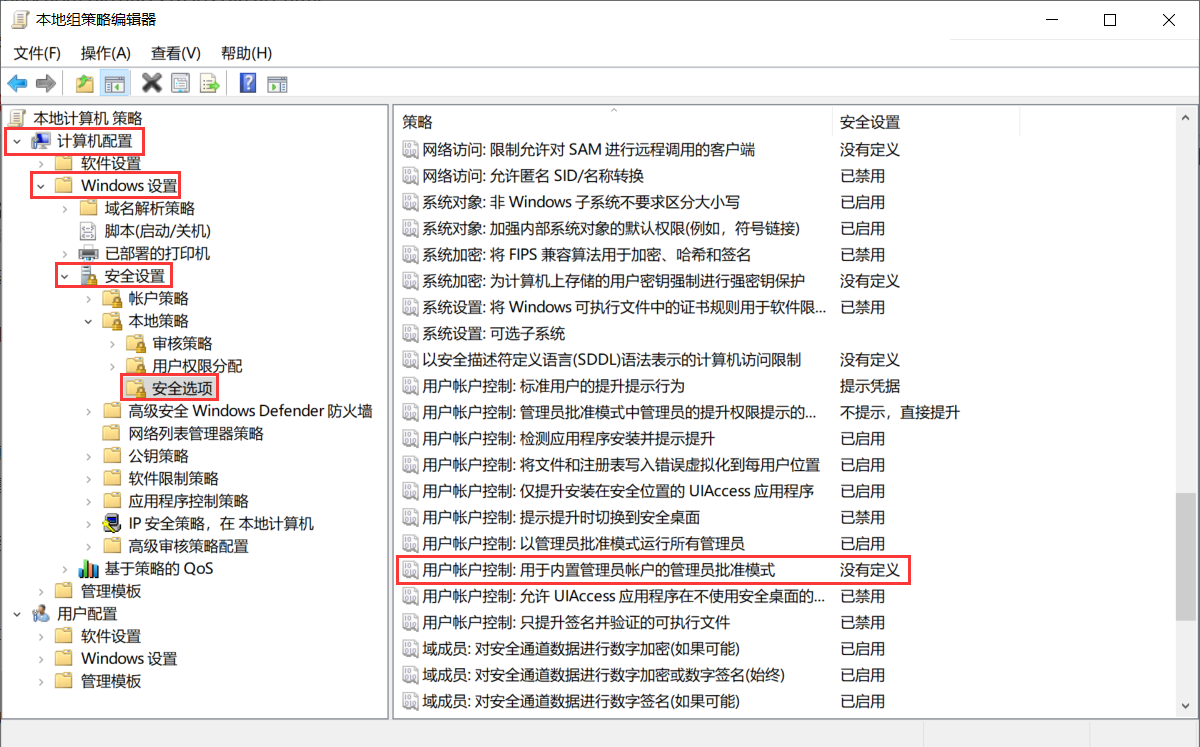Collapse the 用户配置 tree node
The image size is (1200, 747).
click(x=17, y=614)
